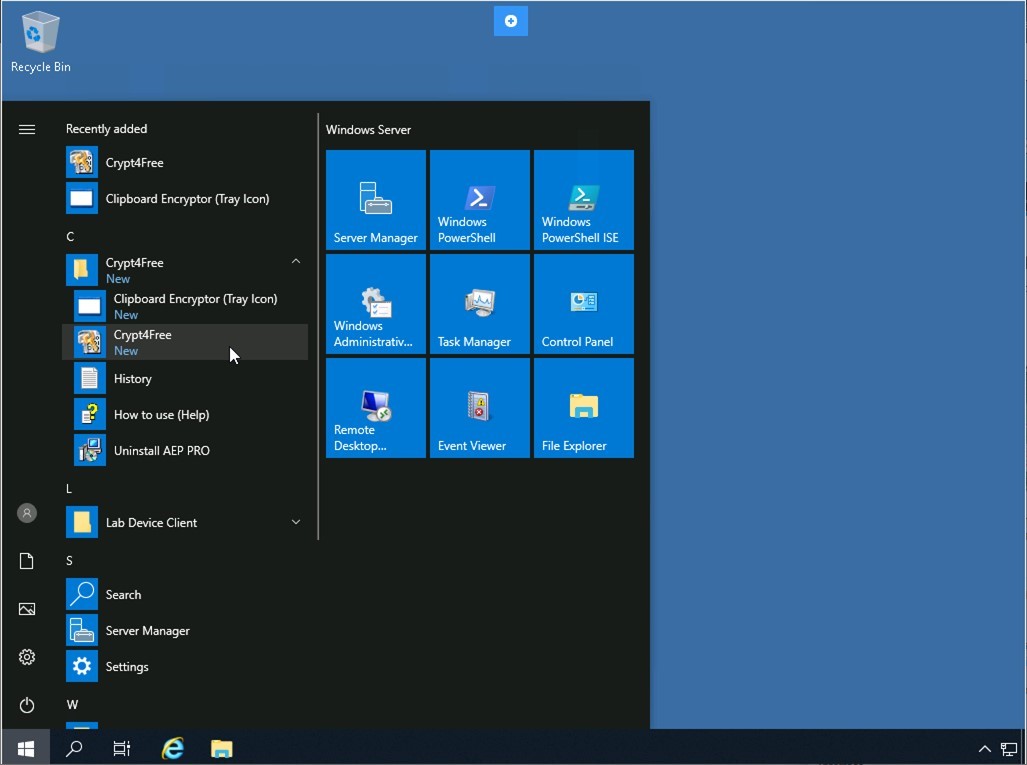The image size is (1027, 765).
Task: Click the Recycle Bin desktop icon
Action: click(x=40, y=42)
